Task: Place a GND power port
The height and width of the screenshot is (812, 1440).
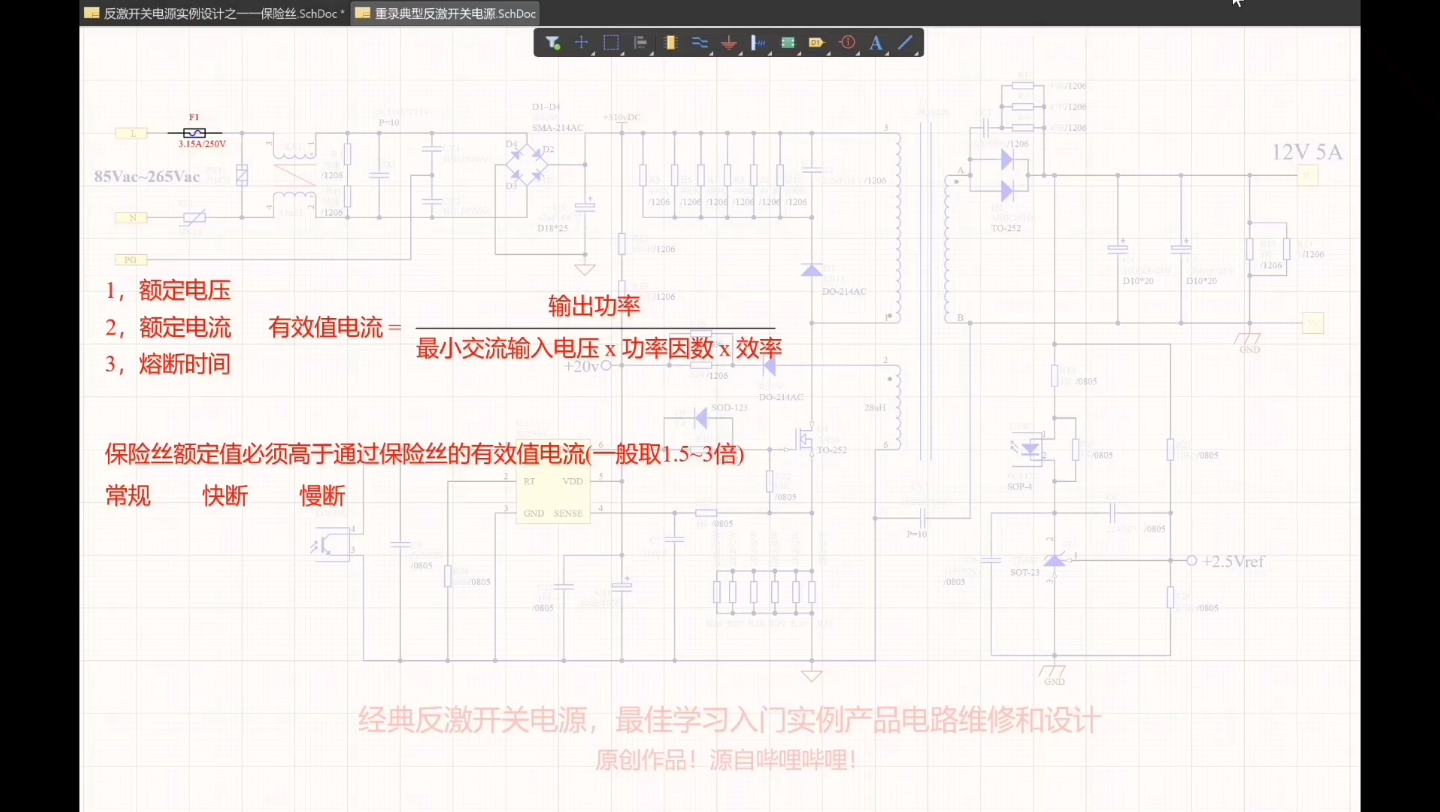Action: coord(729,43)
